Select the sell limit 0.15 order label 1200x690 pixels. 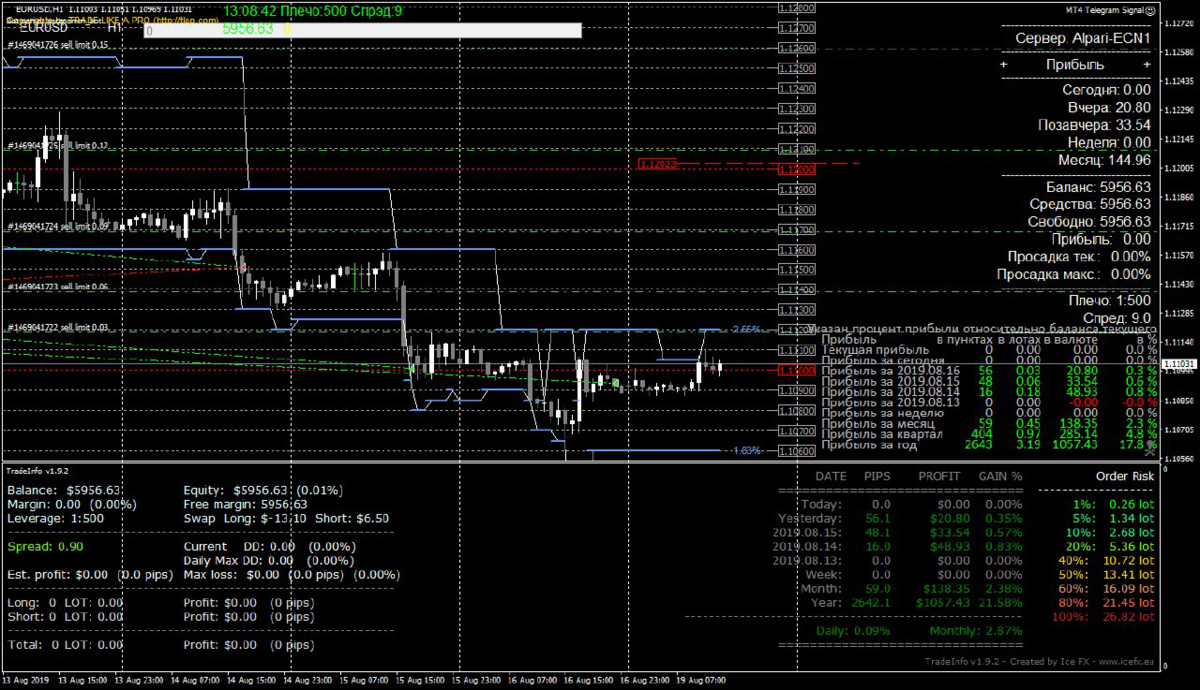coord(59,45)
